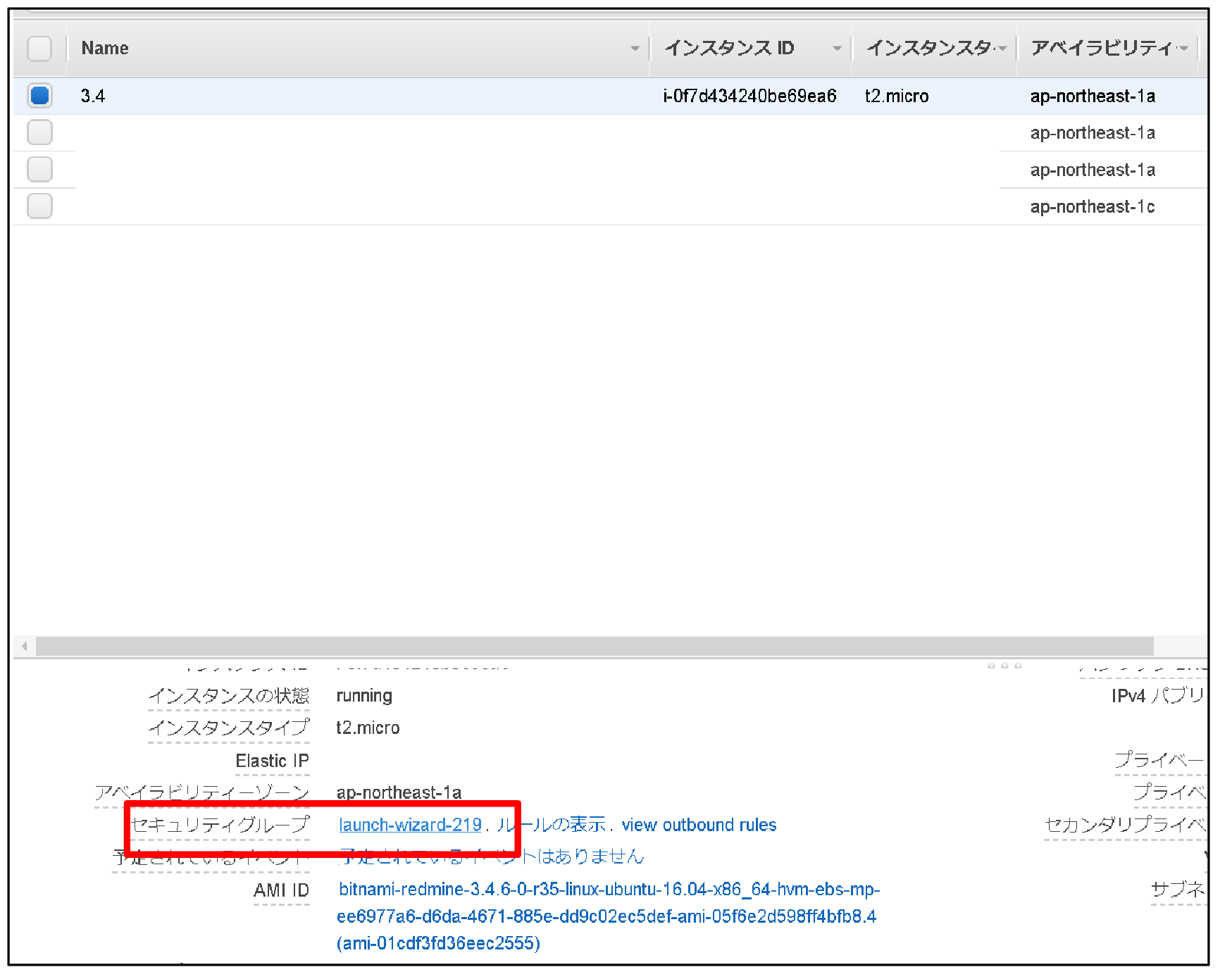Open the インスタンスタ column sort dropdown
The image size is (1232, 972).
tap(1004, 49)
